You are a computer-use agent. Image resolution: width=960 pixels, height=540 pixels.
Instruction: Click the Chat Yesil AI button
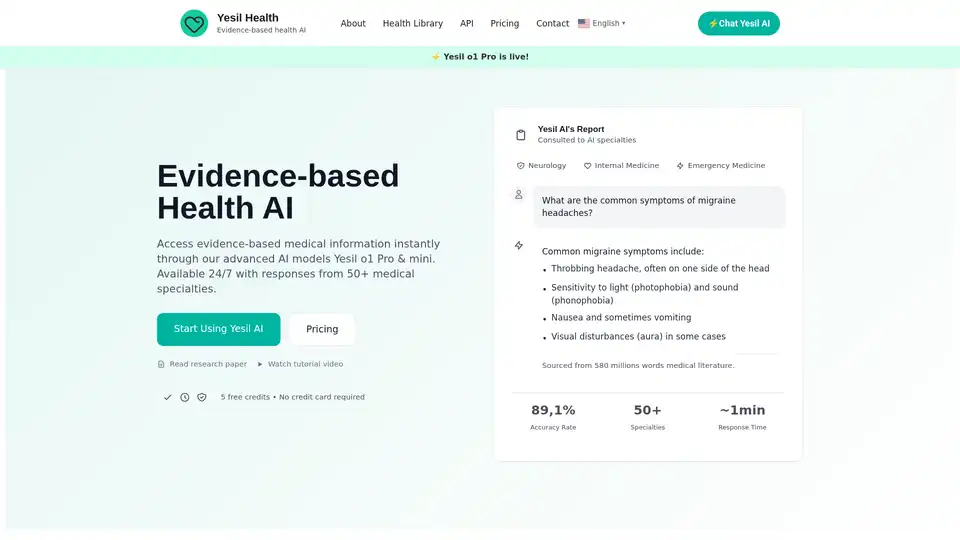(738, 23)
